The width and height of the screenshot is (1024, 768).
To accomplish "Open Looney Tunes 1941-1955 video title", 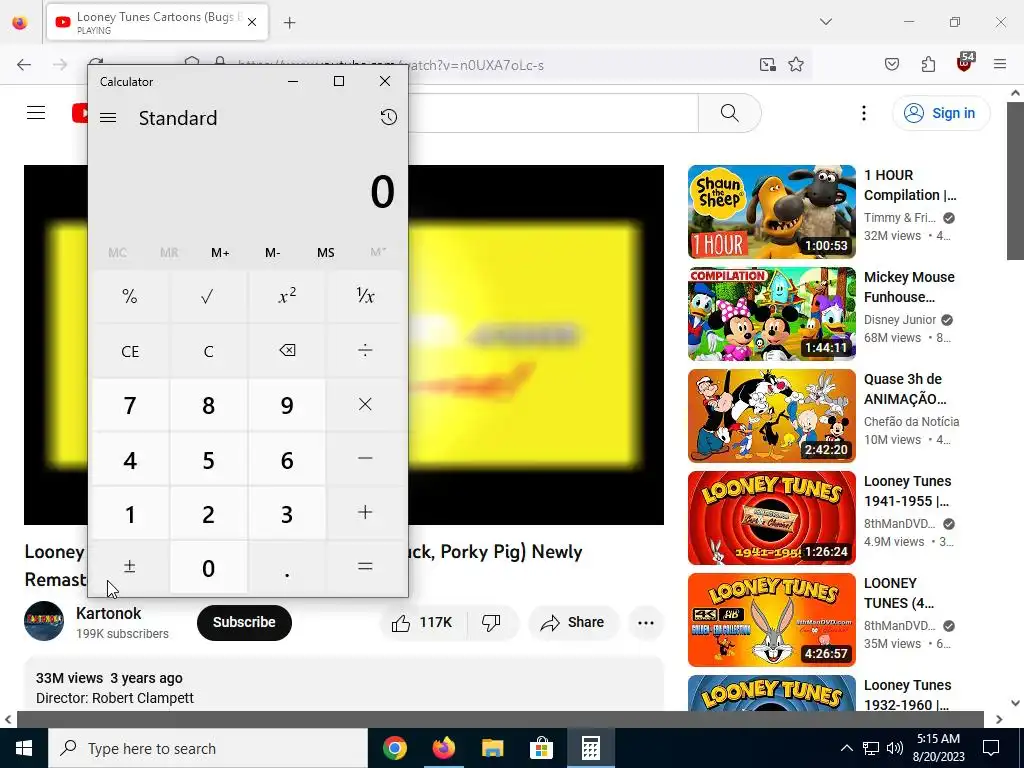I will tap(907, 491).
